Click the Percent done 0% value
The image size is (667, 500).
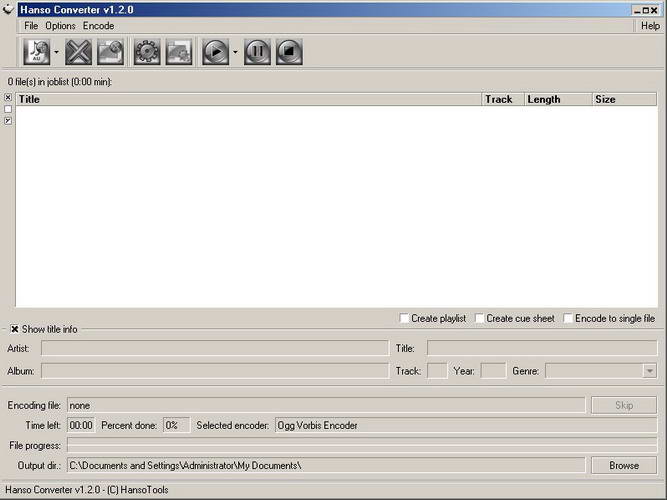pyautogui.click(x=176, y=426)
